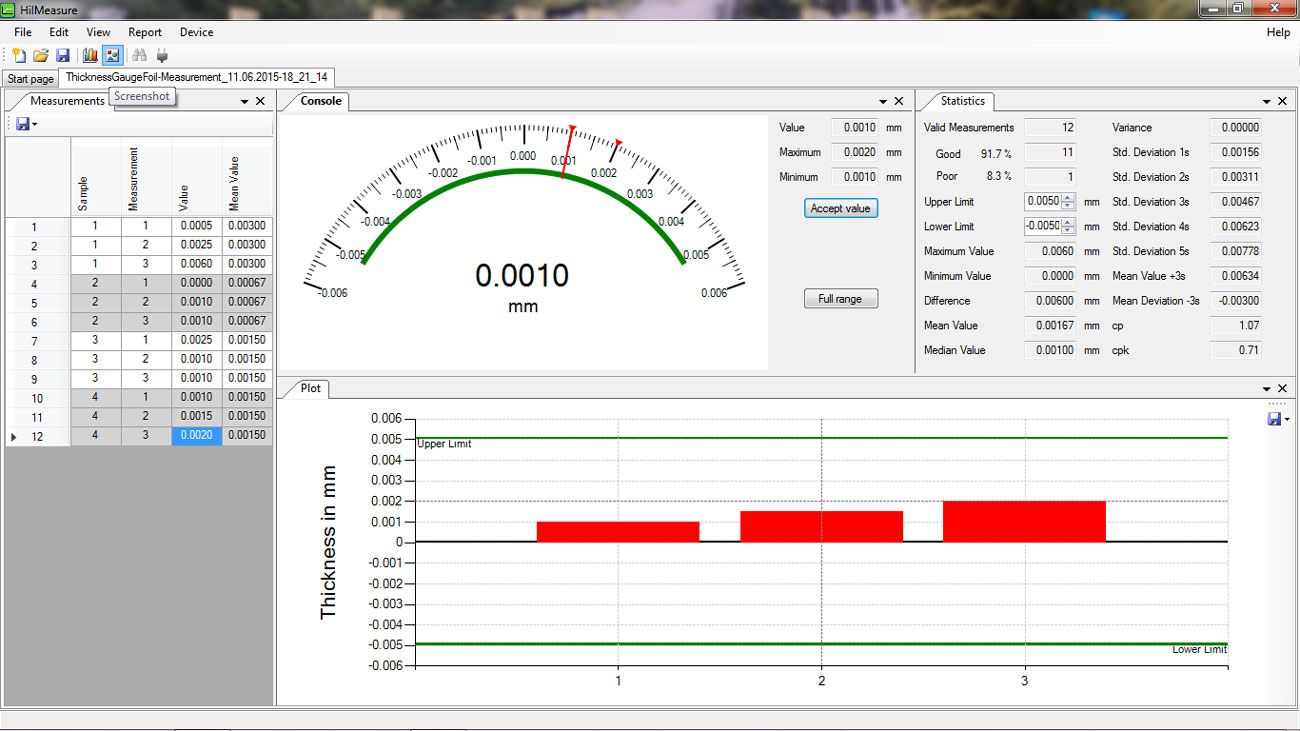Open the bar chart statistics toolbar icon

tap(90, 56)
